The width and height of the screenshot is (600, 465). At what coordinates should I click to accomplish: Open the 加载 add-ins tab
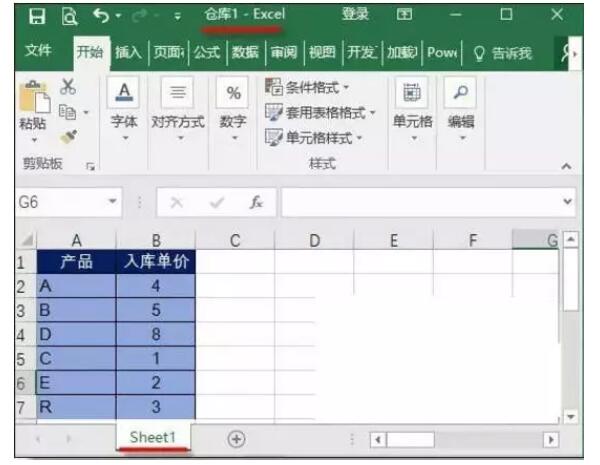tap(402, 52)
